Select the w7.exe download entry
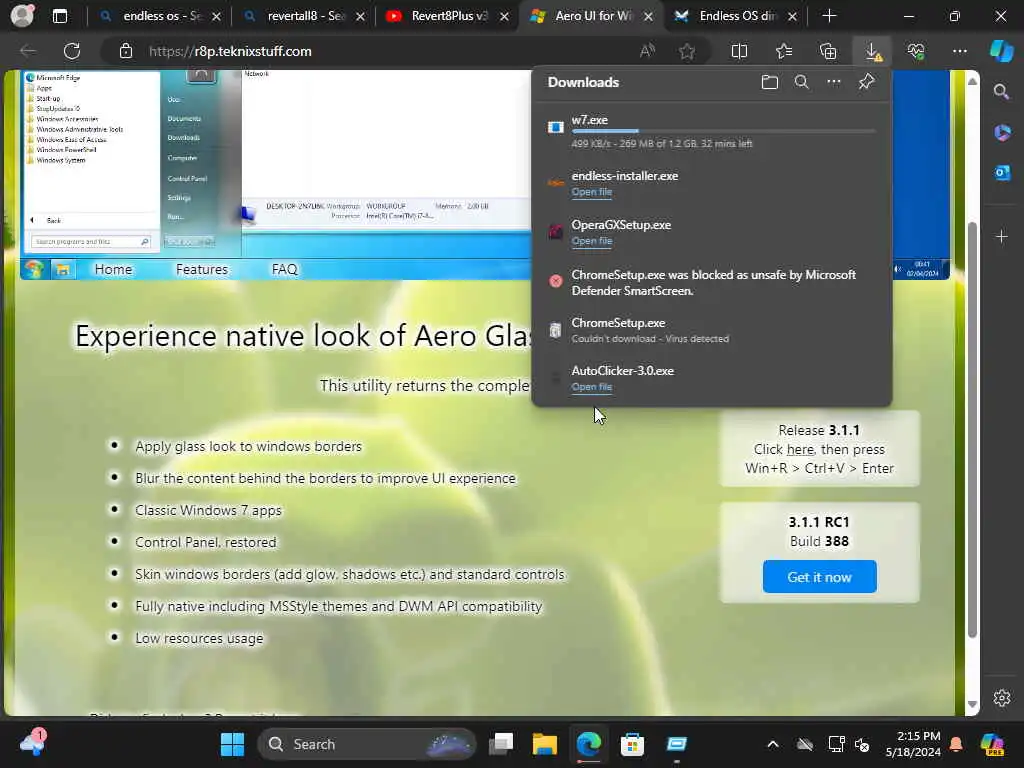1024x768 pixels. [x=712, y=131]
